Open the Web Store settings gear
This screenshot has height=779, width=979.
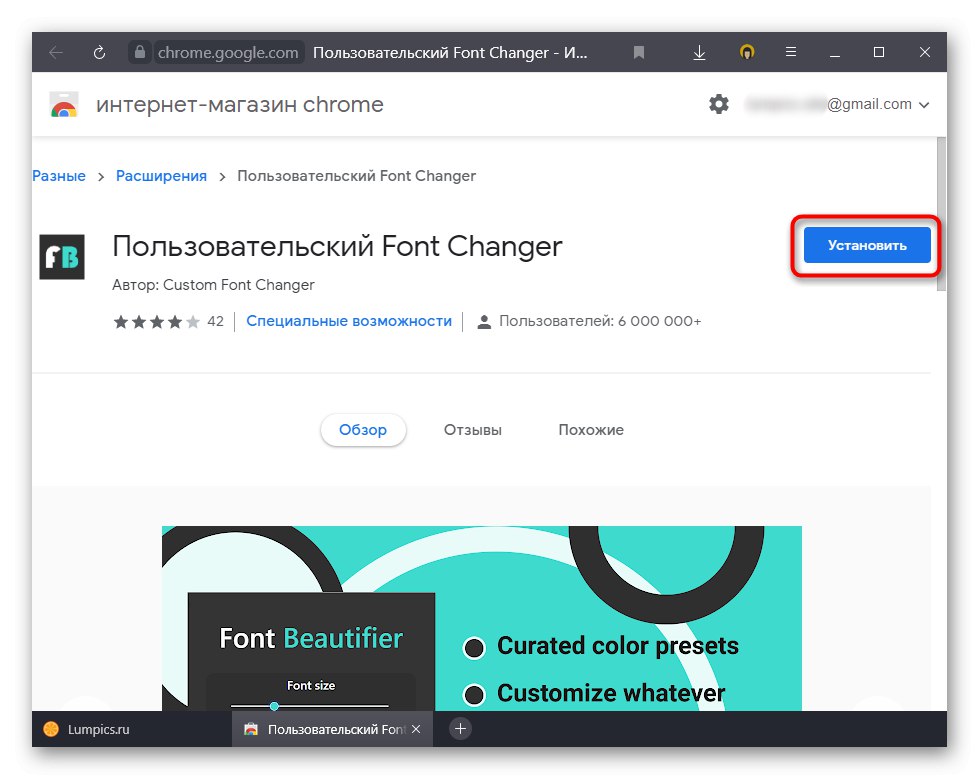718,104
